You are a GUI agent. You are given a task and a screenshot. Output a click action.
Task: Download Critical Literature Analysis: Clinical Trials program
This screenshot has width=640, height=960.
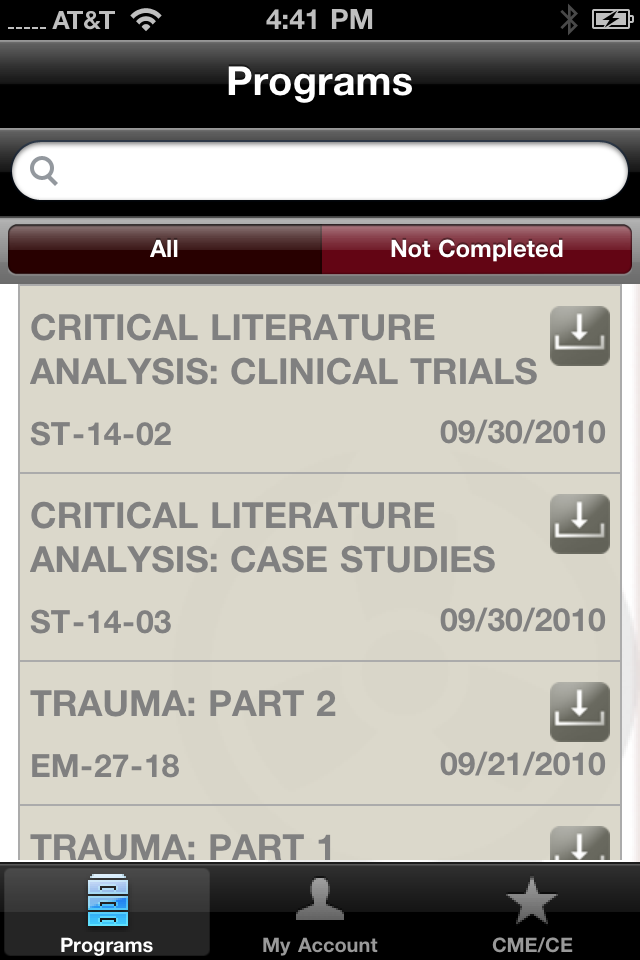[x=579, y=336]
